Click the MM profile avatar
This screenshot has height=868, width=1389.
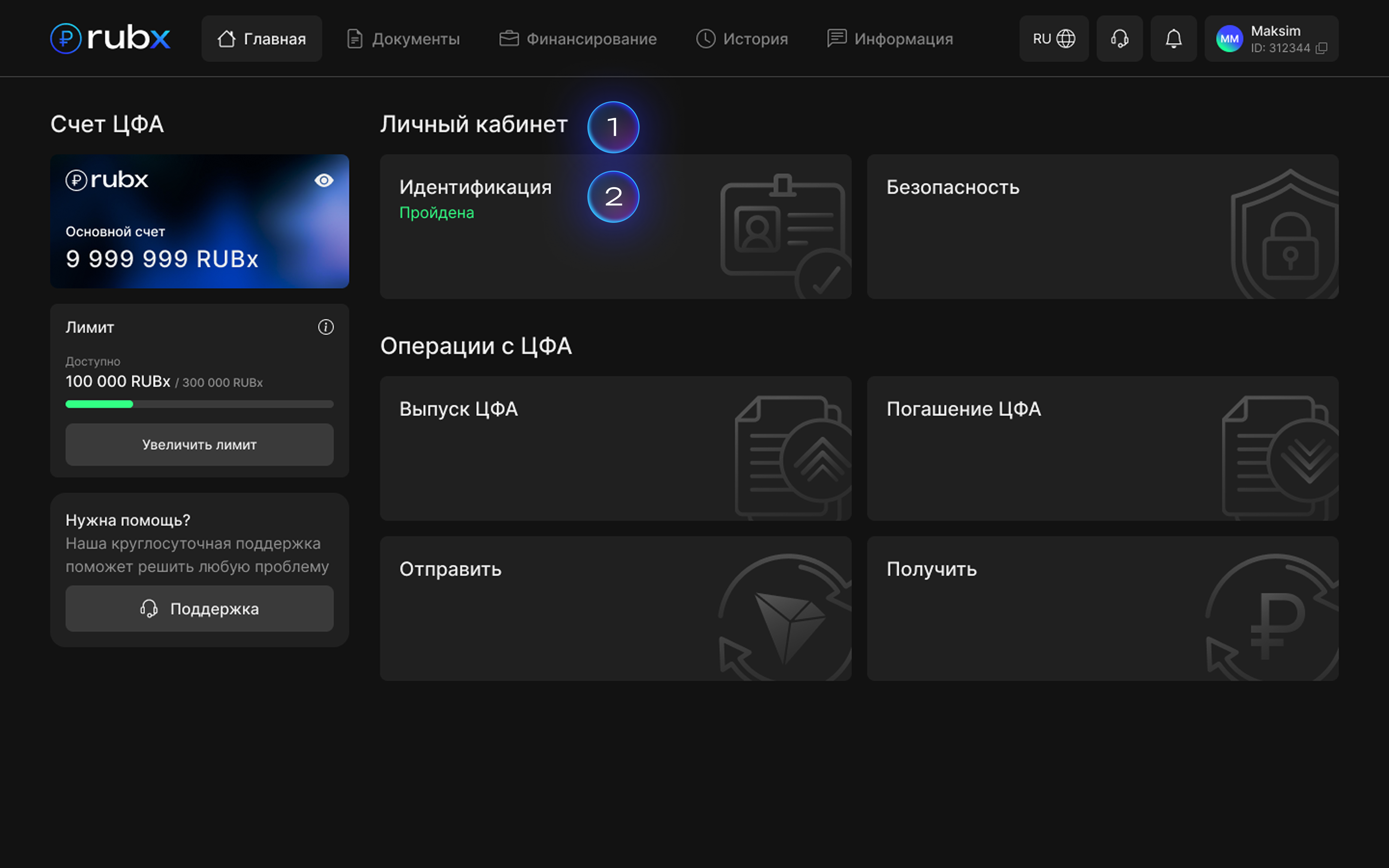click(x=1229, y=39)
